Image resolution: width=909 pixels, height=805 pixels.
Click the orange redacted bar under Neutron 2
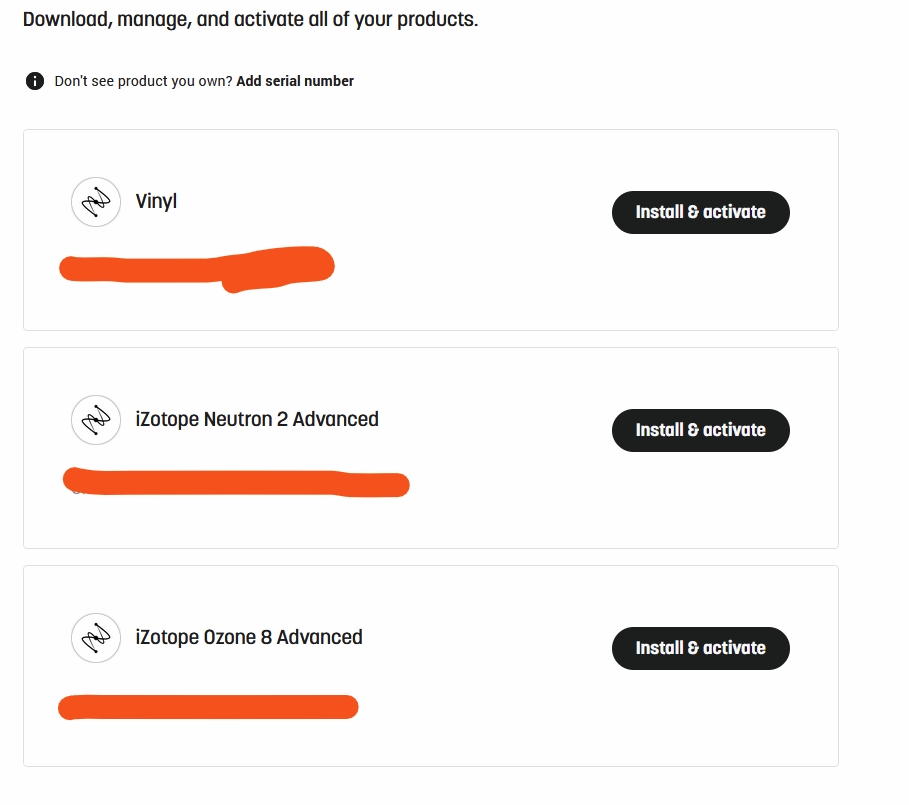coord(236,482)
